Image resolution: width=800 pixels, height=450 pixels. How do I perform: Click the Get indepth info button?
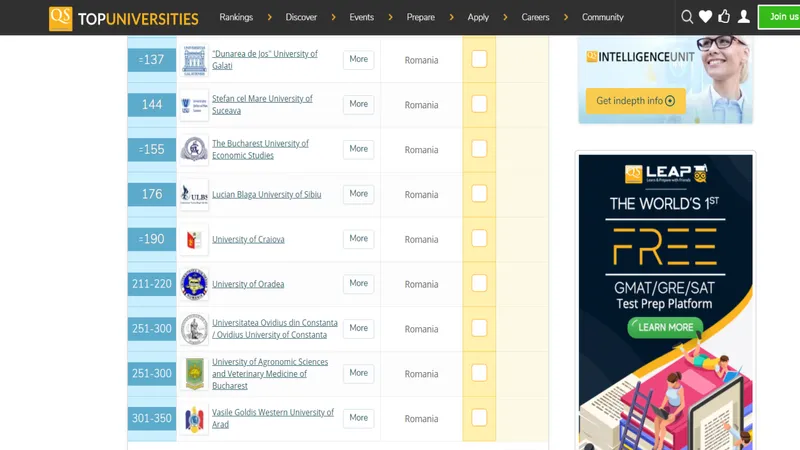tap(635, 101)
